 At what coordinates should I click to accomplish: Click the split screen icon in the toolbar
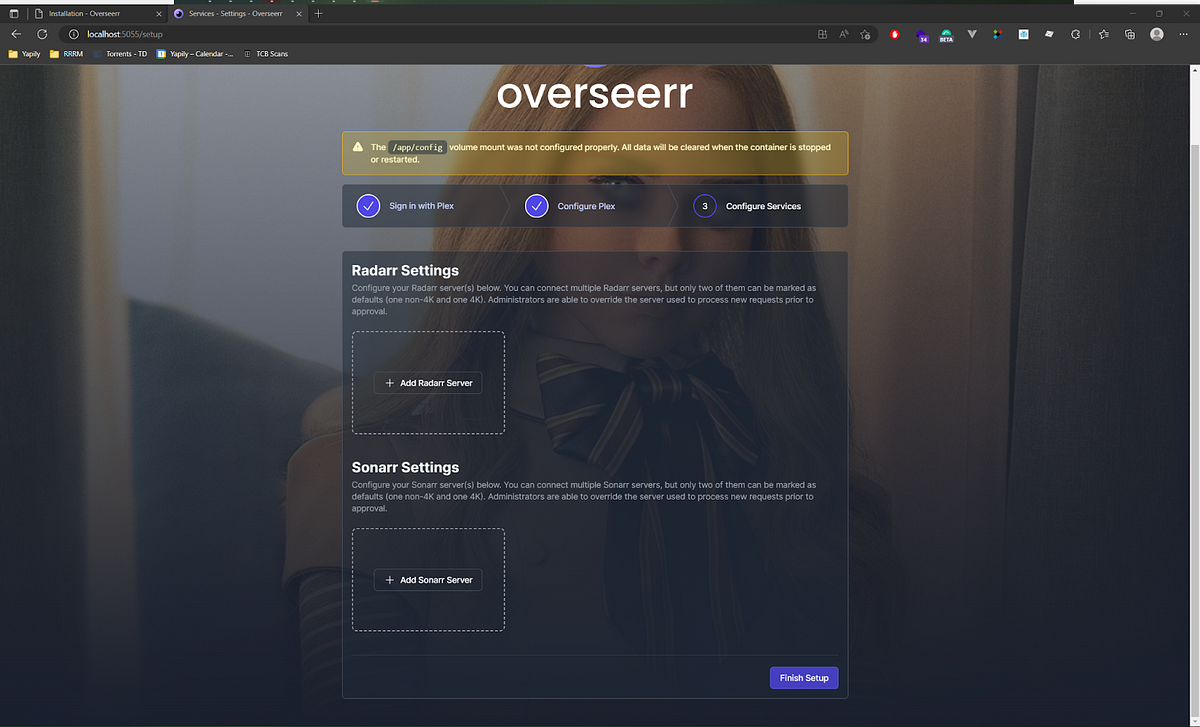click(821, 33)
